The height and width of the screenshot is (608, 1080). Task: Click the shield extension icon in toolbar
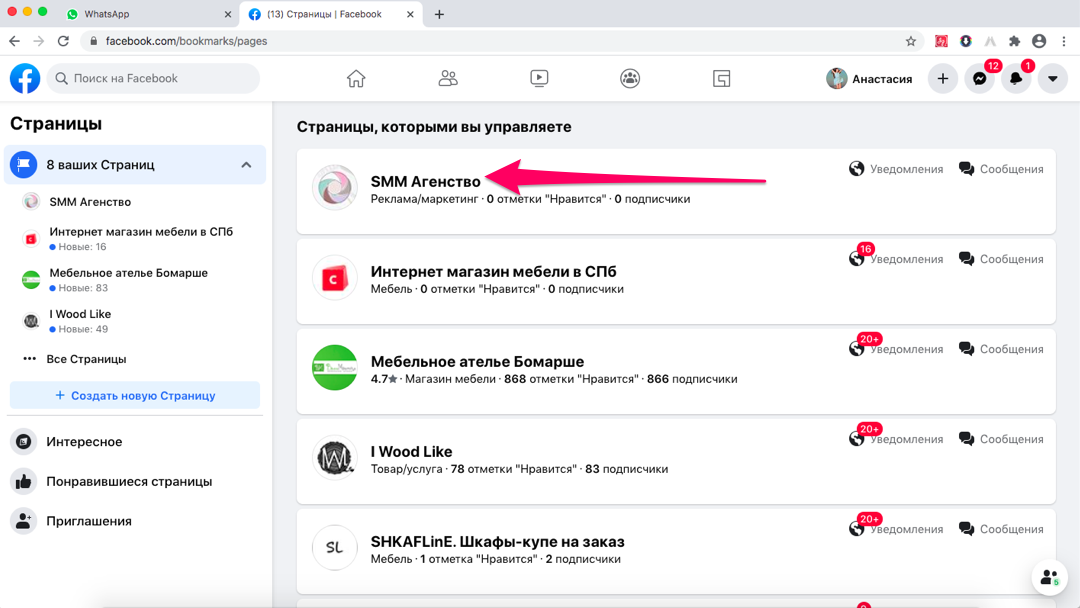pos(966,41)
